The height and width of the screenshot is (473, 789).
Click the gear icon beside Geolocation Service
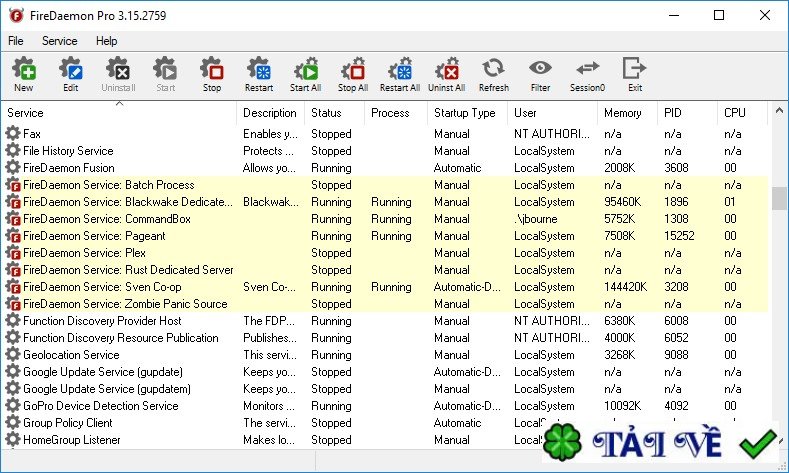[13, 354]
